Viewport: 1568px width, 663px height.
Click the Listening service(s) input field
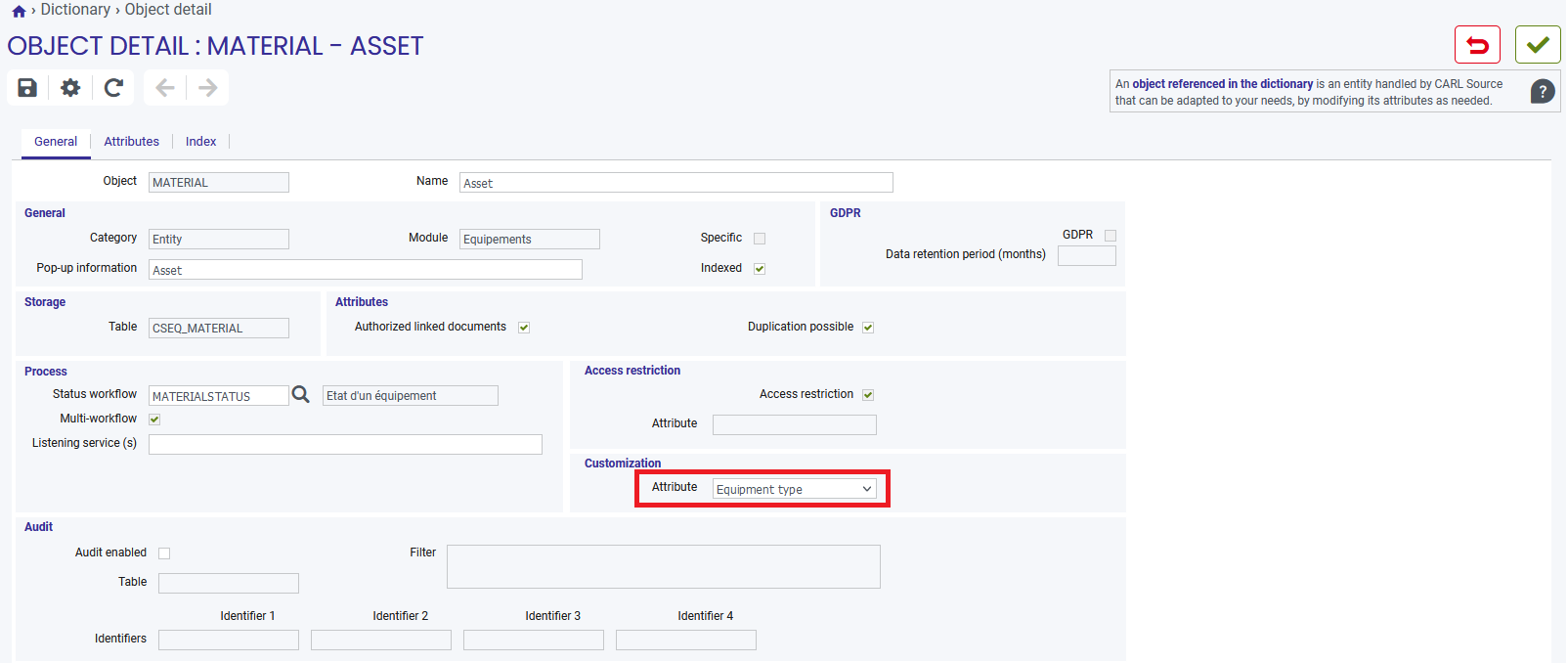click(345, 444)
